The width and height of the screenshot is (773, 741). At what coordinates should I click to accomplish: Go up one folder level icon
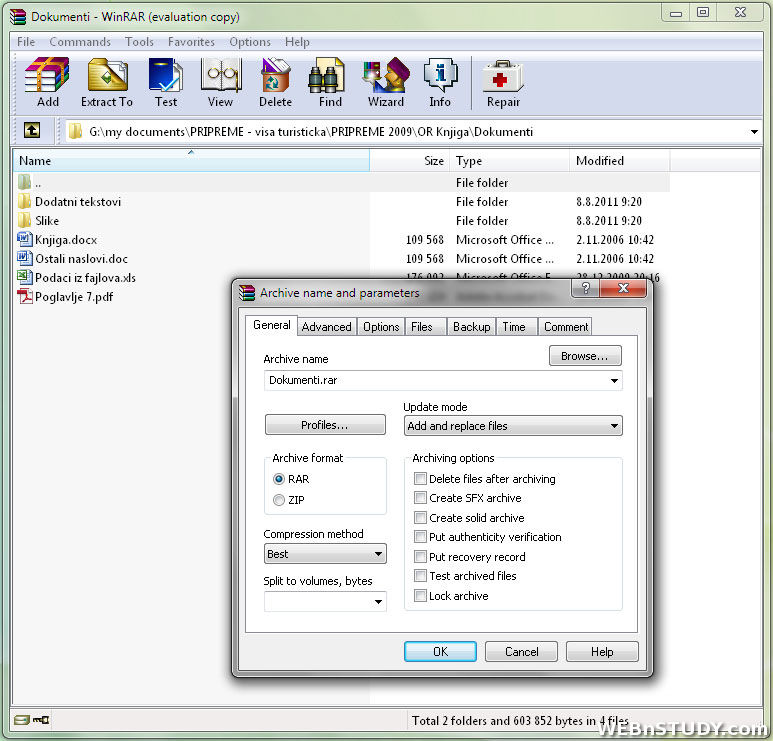[x=32, y=131]
